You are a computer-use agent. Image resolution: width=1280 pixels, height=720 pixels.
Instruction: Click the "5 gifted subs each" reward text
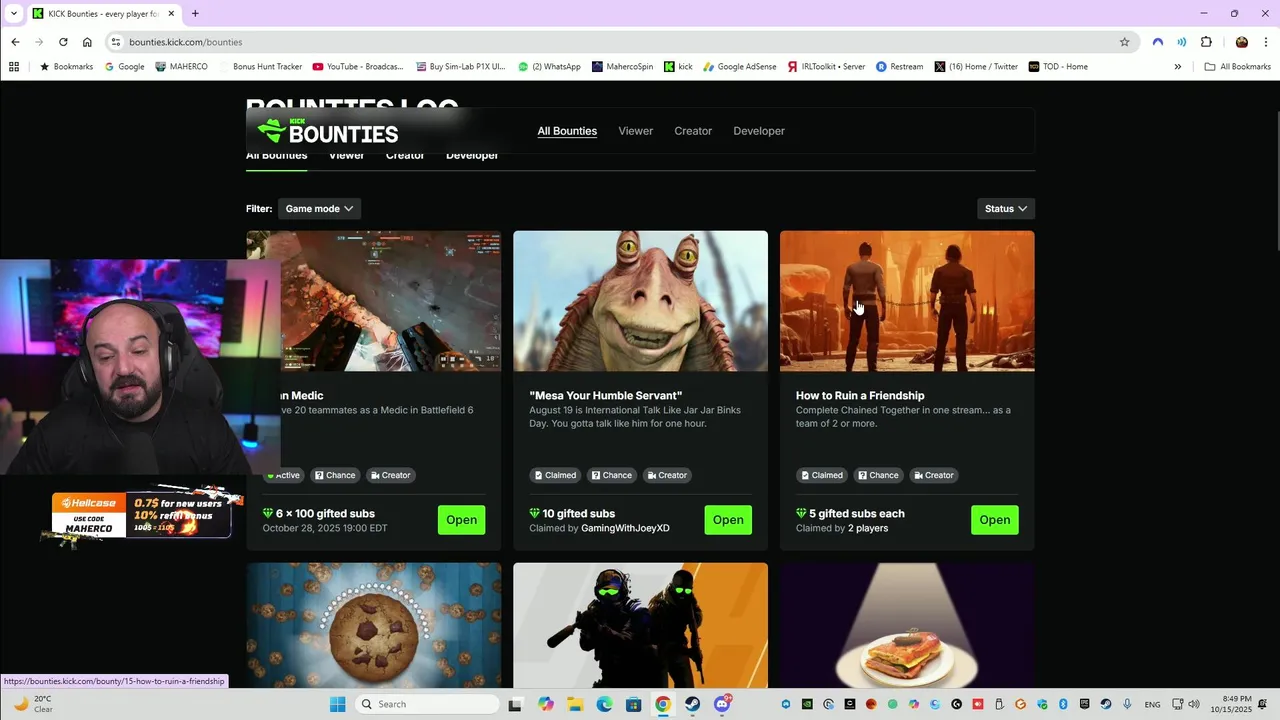[857, 514]
